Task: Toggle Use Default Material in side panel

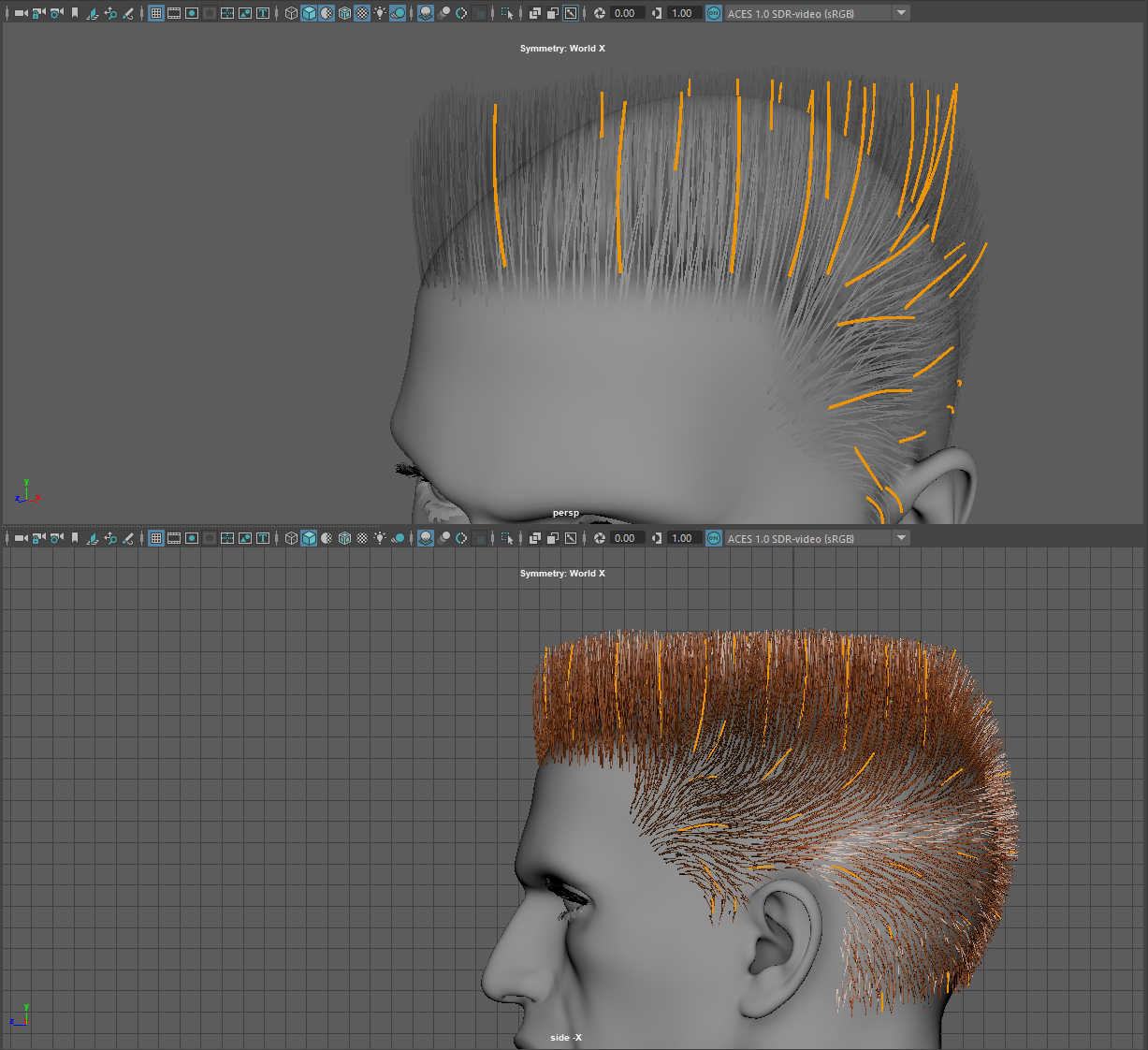Action: click(327, 538)
